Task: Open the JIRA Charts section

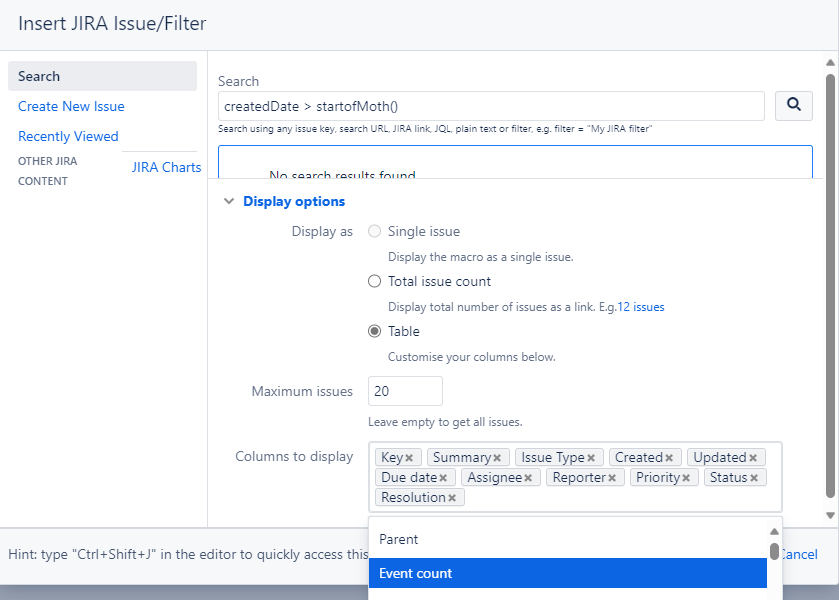Action: tap(166, 167)
